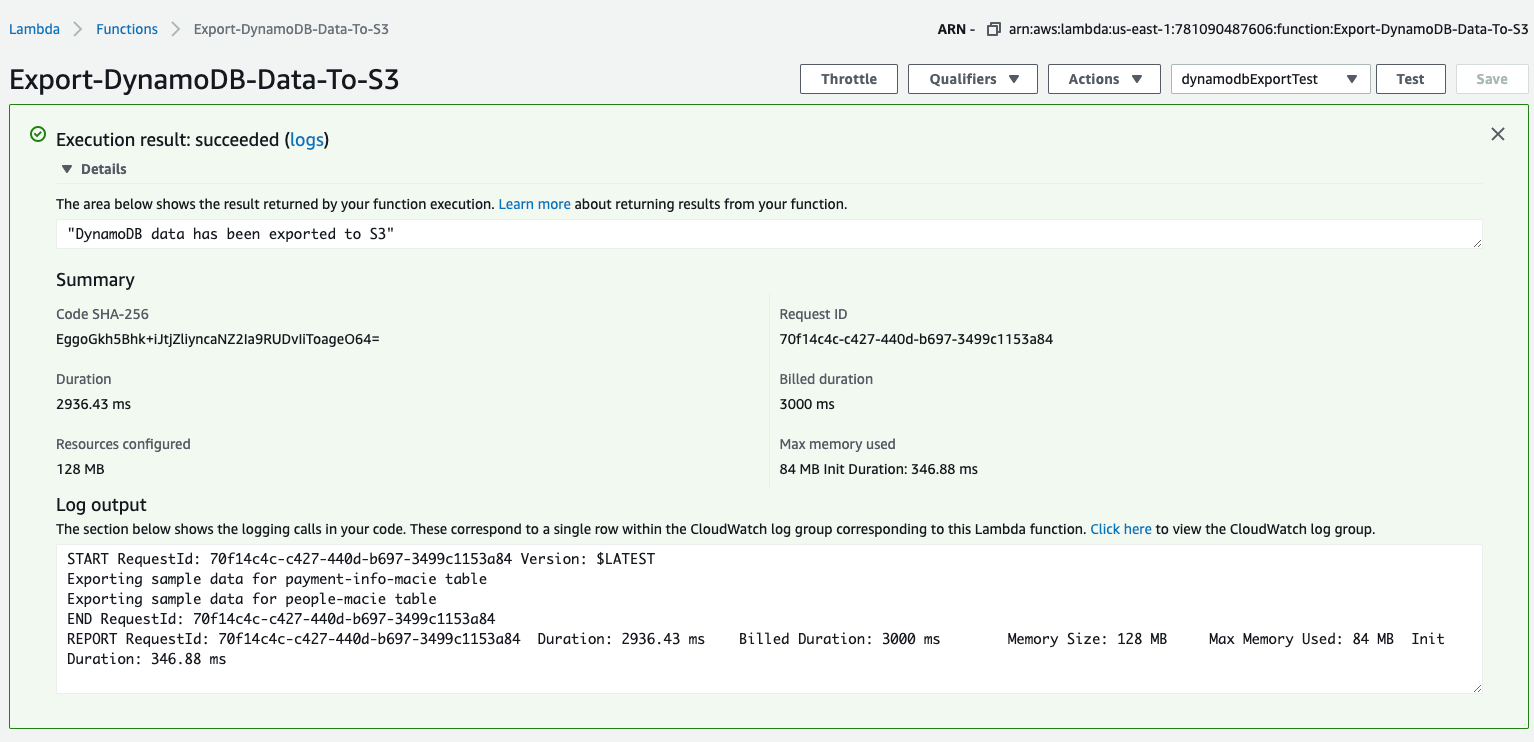Viewport: 1534px width, 742px height.
Task: Run the function with the Test button
Action: (1411, 79)
